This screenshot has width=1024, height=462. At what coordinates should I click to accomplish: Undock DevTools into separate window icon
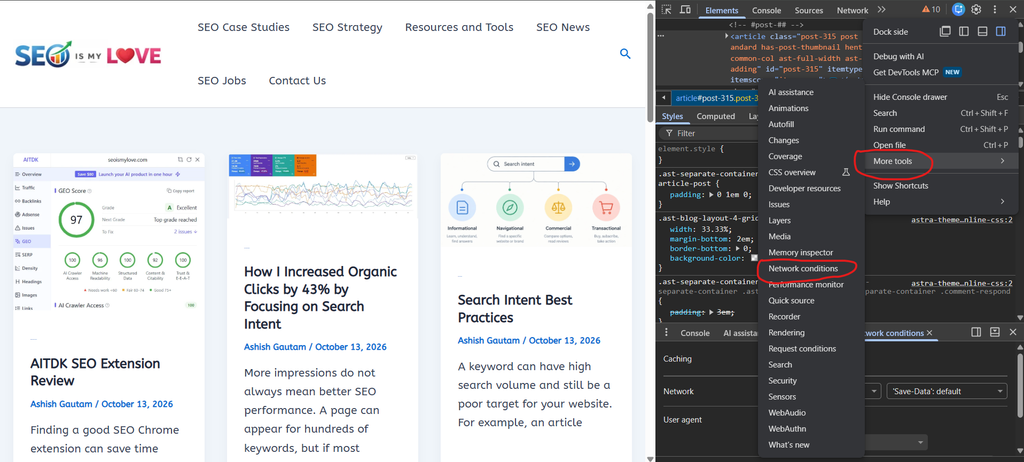click(945, 31)
